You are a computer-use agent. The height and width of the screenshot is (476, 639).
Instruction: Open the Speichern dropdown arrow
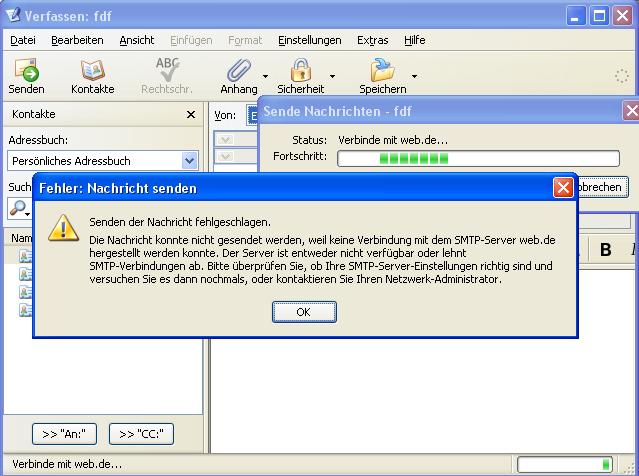pyautogui.click(x=414, y=76)
